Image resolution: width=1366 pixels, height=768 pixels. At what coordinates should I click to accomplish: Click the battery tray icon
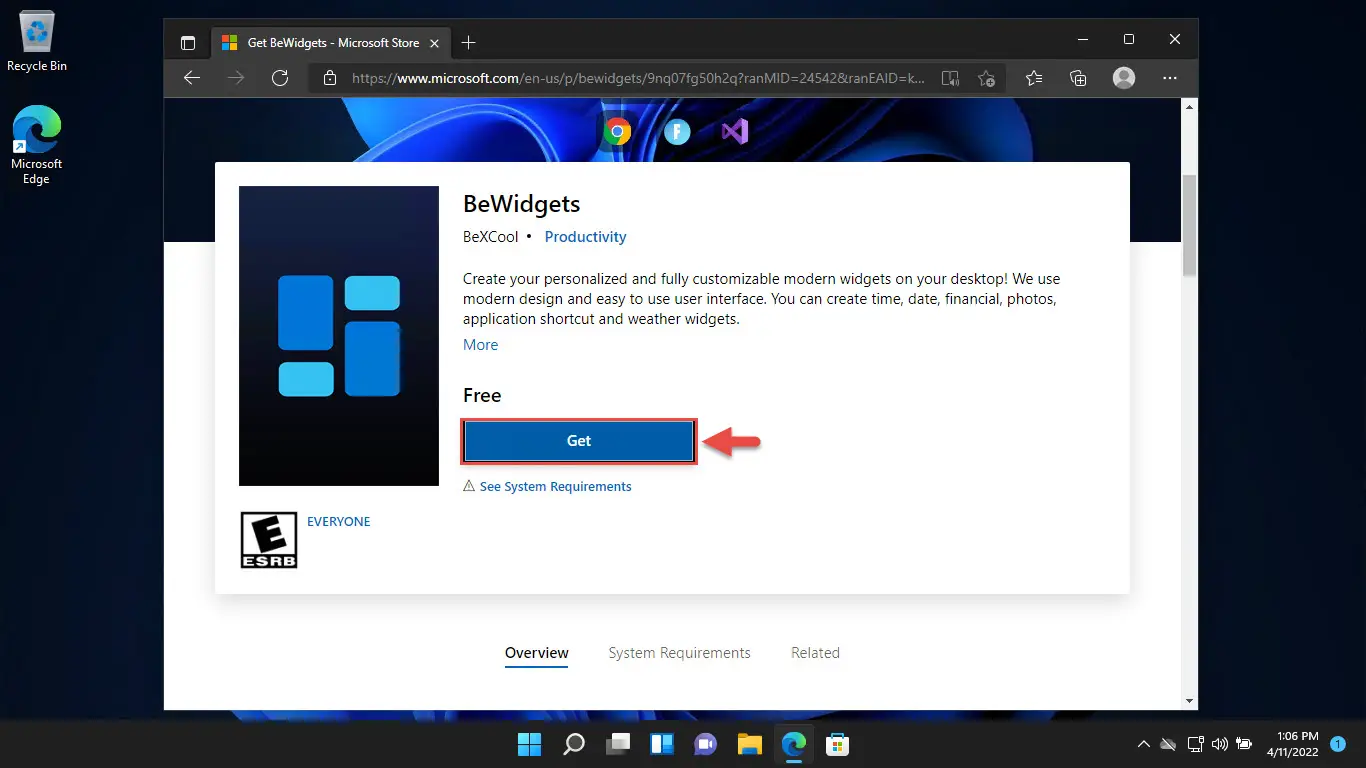click(x=1244, y=744)
